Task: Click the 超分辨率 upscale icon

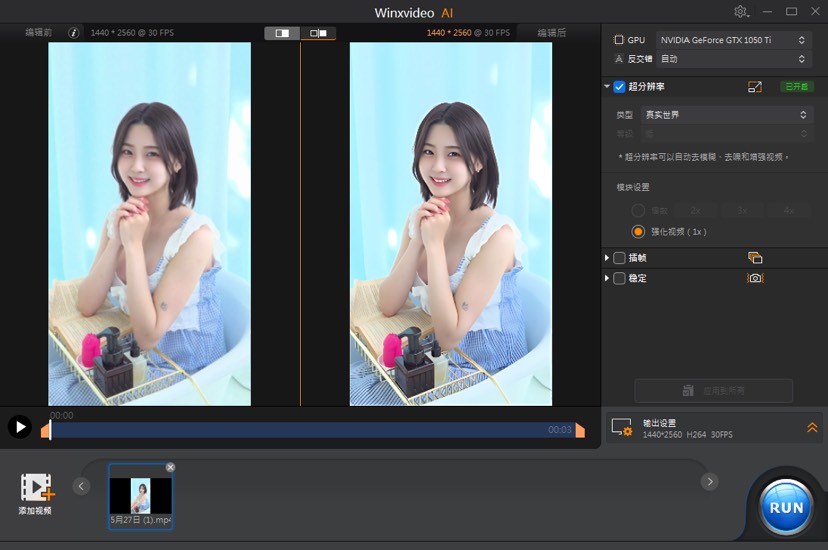Action: point(755,87)
